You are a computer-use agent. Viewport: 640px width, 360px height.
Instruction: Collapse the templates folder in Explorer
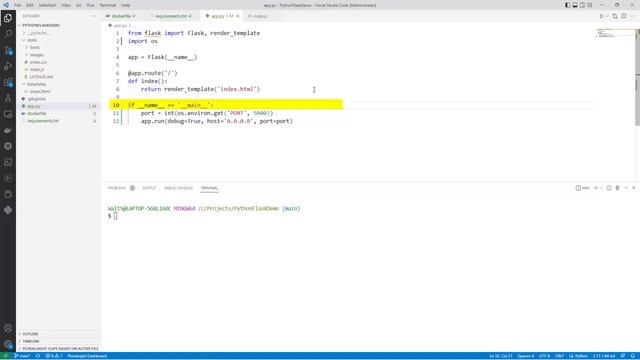tap(35, 84)
